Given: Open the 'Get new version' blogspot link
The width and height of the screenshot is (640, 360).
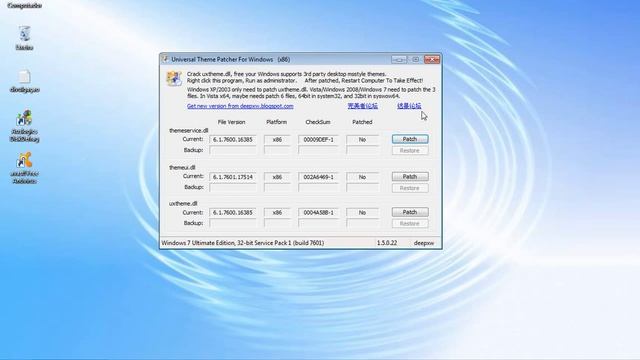Looking at the screenshot, I should 240,106.
